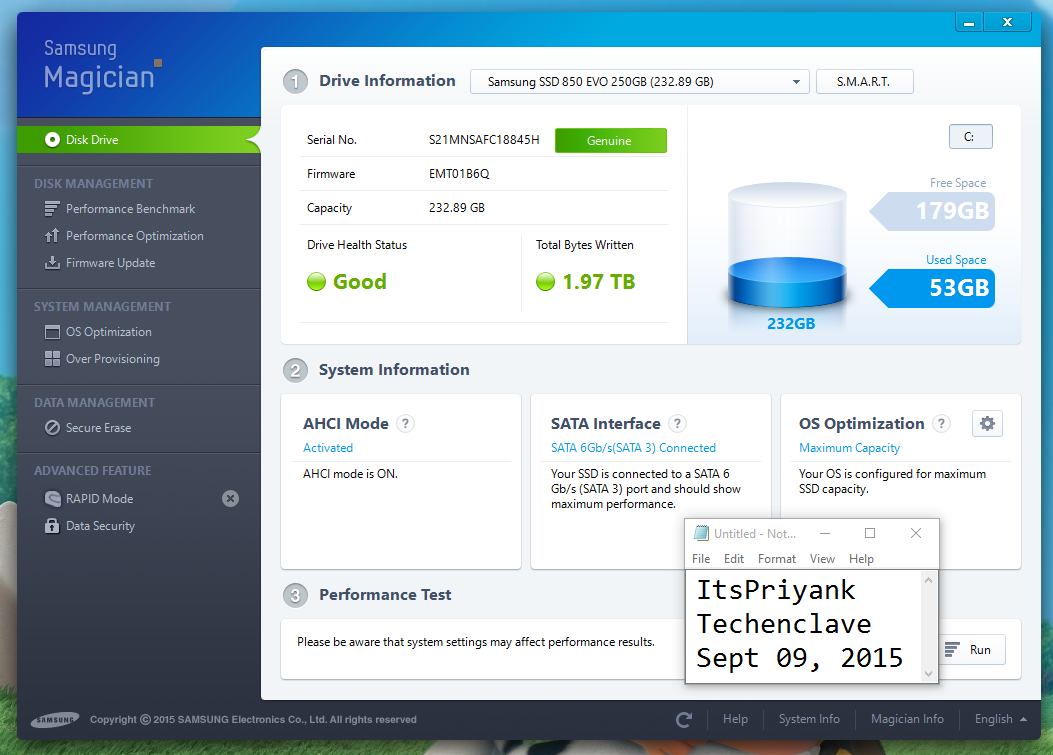Click the firmware version EMT01B6Q
Screen dimensions: 1053x755
click(459, 174)
